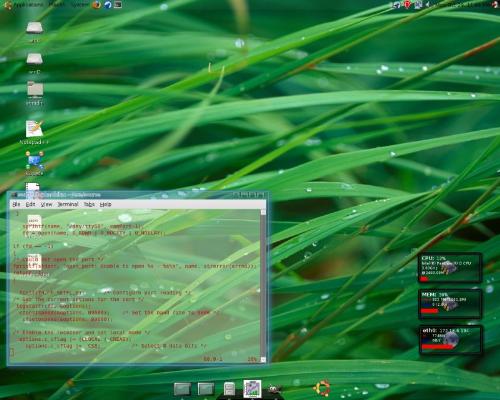Select the second drive icon on desktop
500x400 pixels.
(34, 59)
